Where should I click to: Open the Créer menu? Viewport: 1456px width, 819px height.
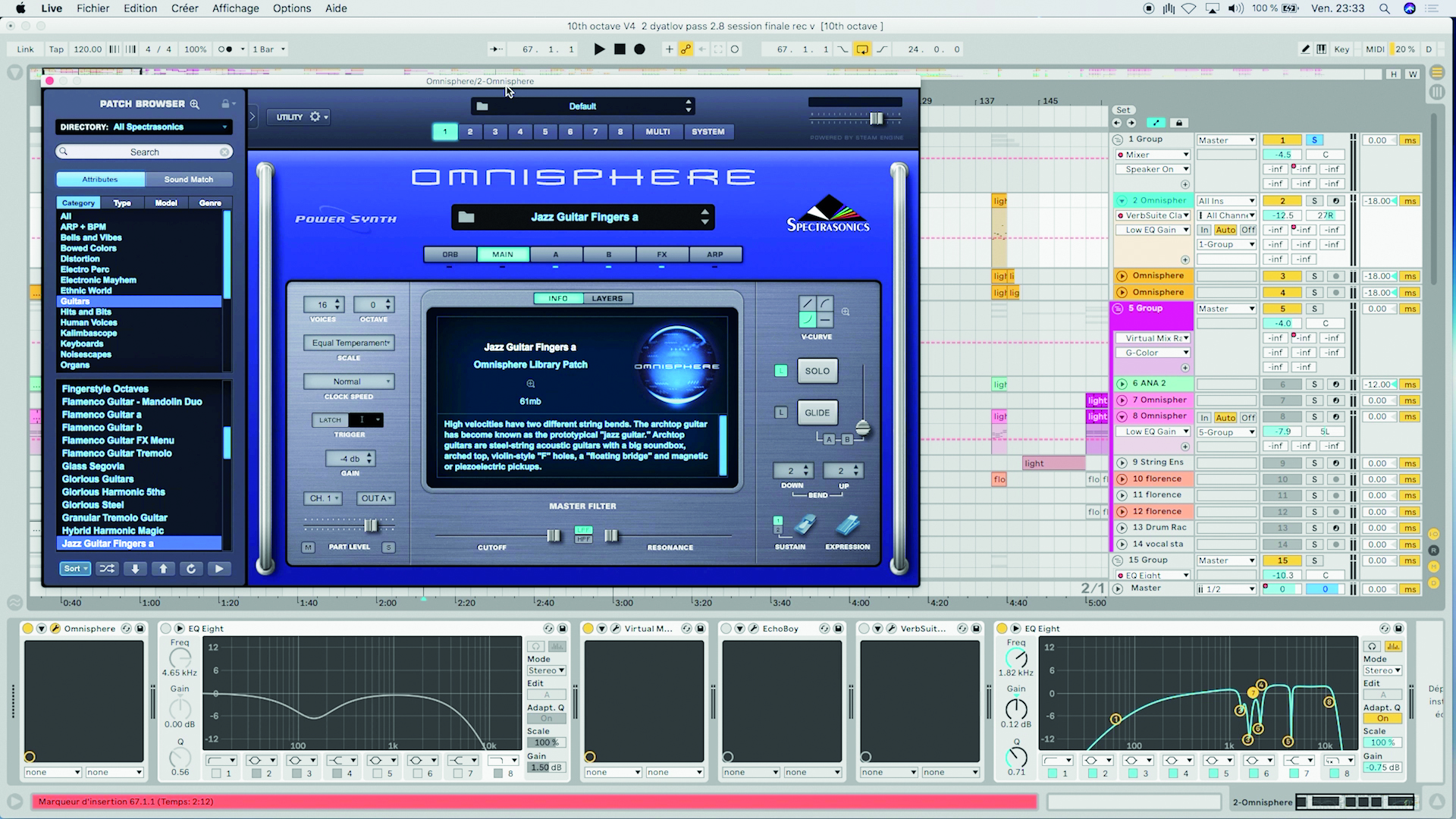click(x=184, y=8)
